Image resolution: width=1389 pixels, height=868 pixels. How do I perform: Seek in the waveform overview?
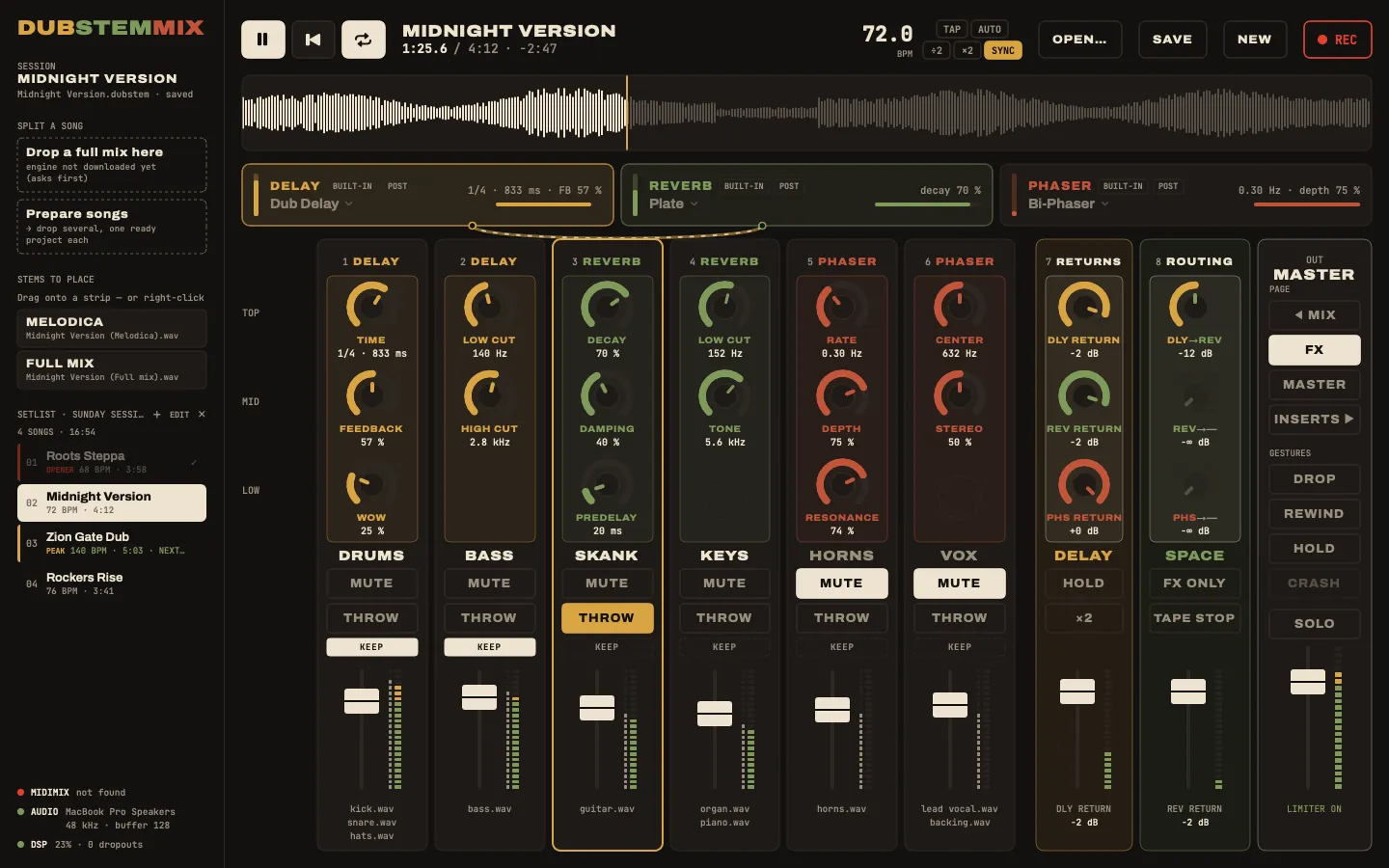[x=806, y=113]
